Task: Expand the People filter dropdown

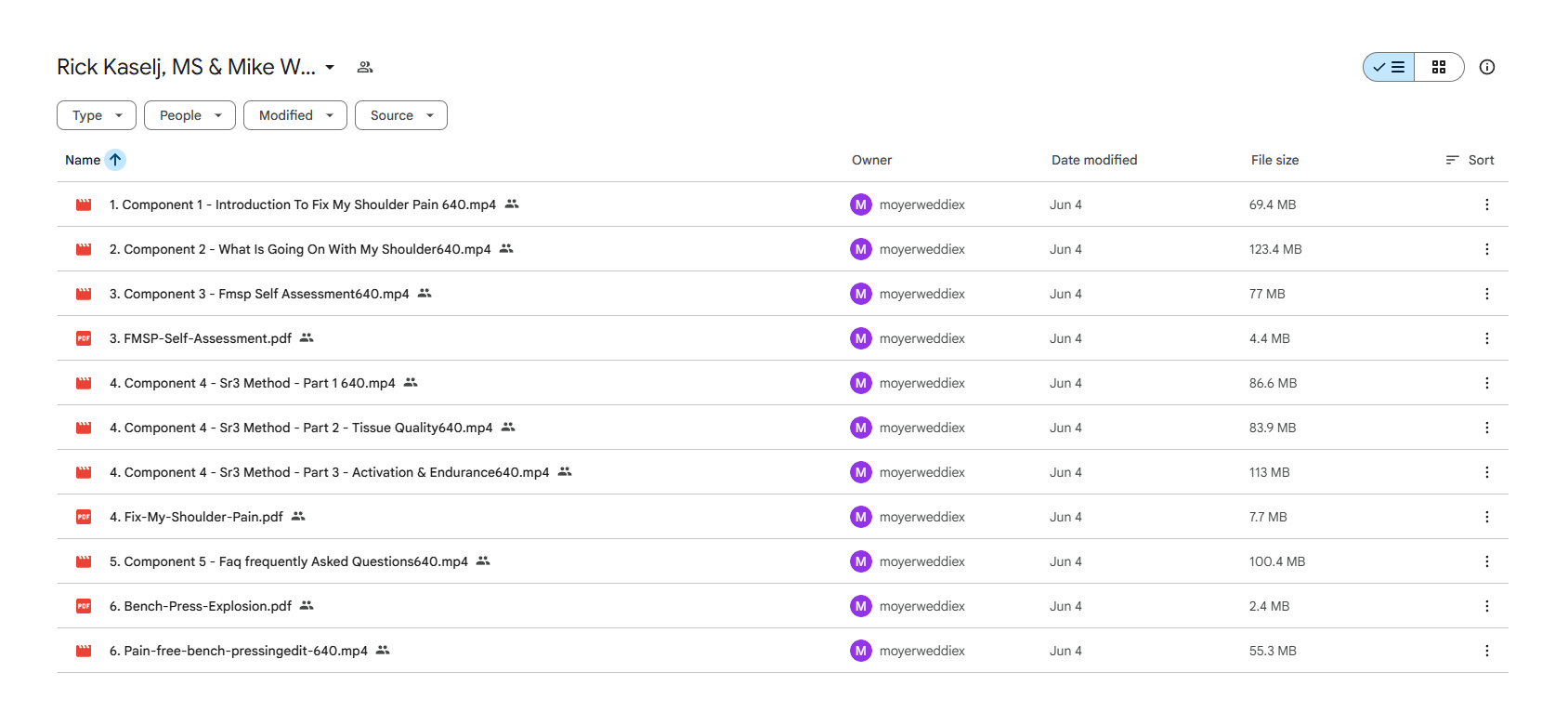Action: pos(189,115)
